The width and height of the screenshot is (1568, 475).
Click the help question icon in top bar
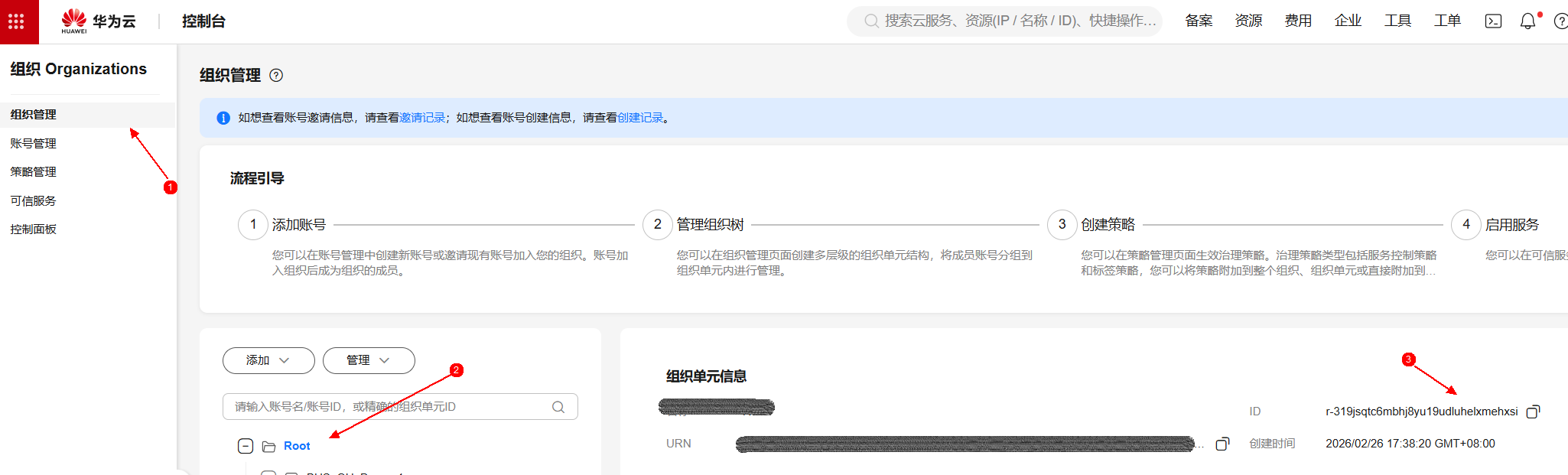(x=1561, y=21)
